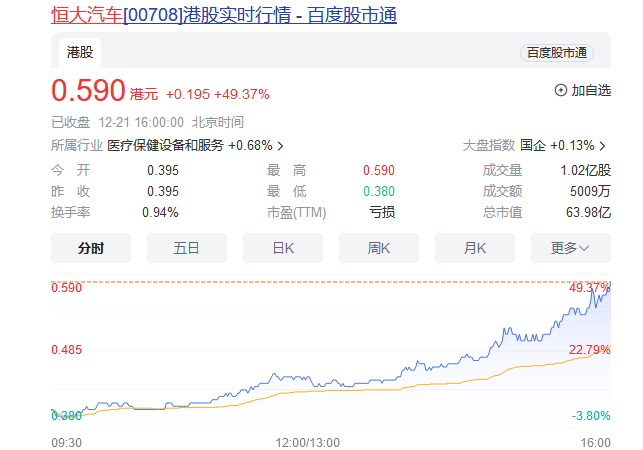643x450 pixels.
Task: Open the 恒大汽车[00708]港股实时行情 title link
Action: click(224, 16)
